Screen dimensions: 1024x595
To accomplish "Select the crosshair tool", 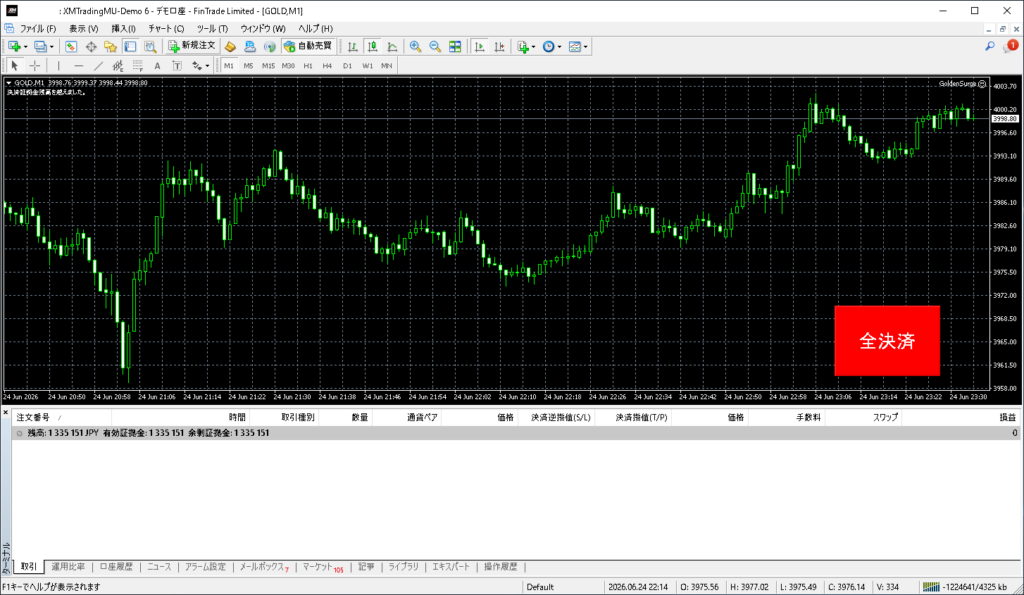I will point(35,65).
